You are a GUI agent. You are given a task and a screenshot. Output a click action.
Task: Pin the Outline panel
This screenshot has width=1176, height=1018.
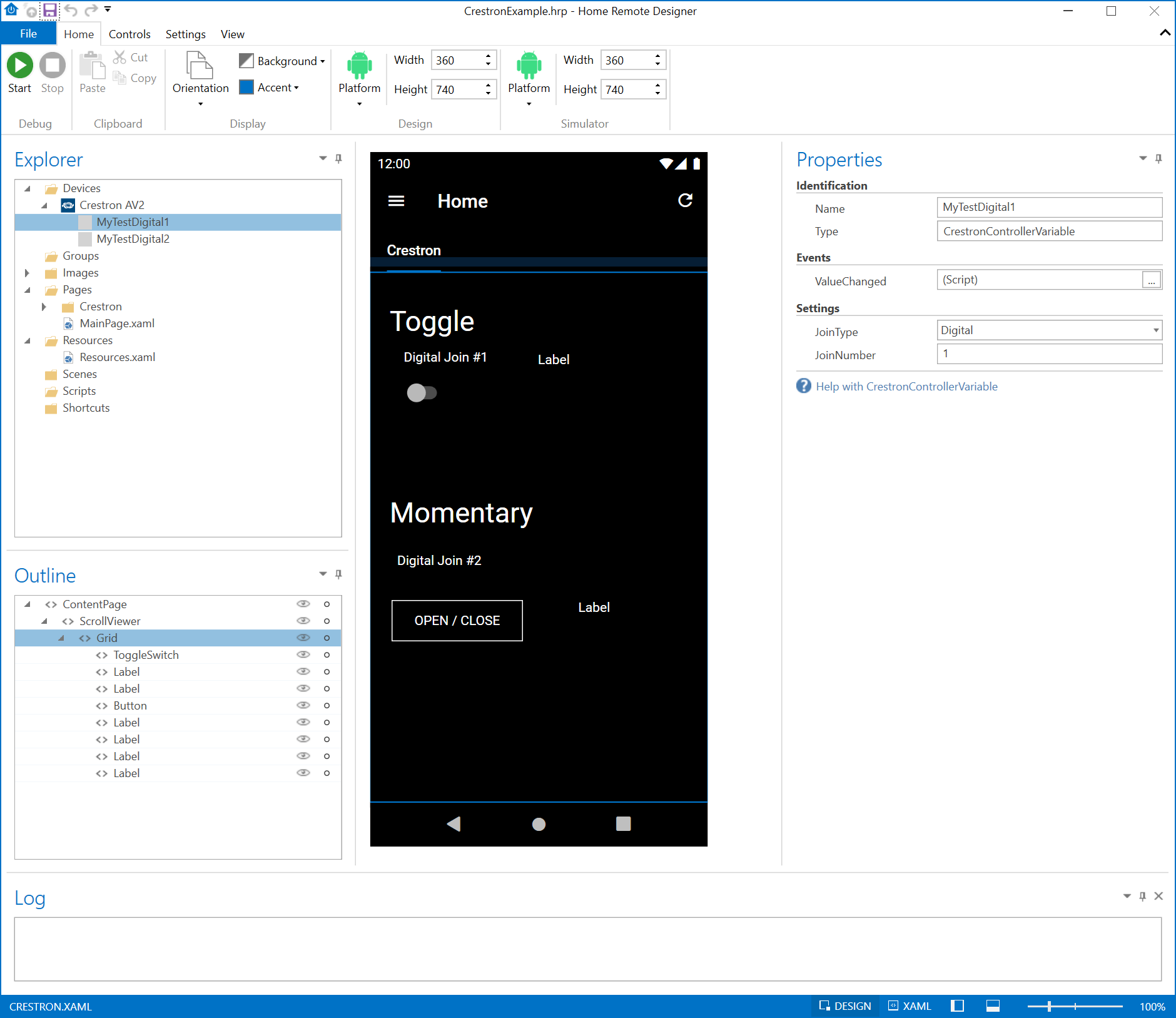point(338,574)
